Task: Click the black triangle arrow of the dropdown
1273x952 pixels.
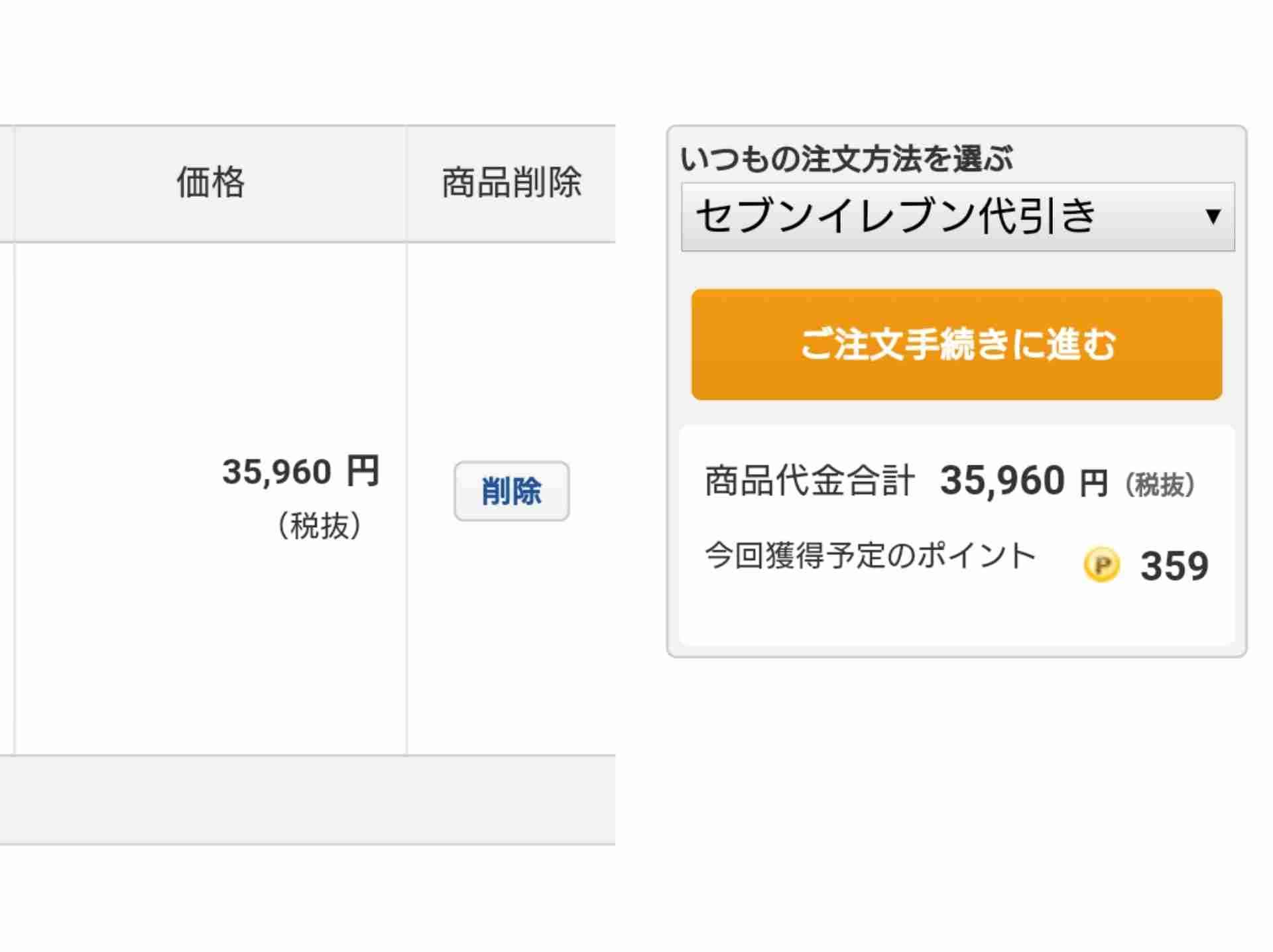Action: tap(1213, 216)
